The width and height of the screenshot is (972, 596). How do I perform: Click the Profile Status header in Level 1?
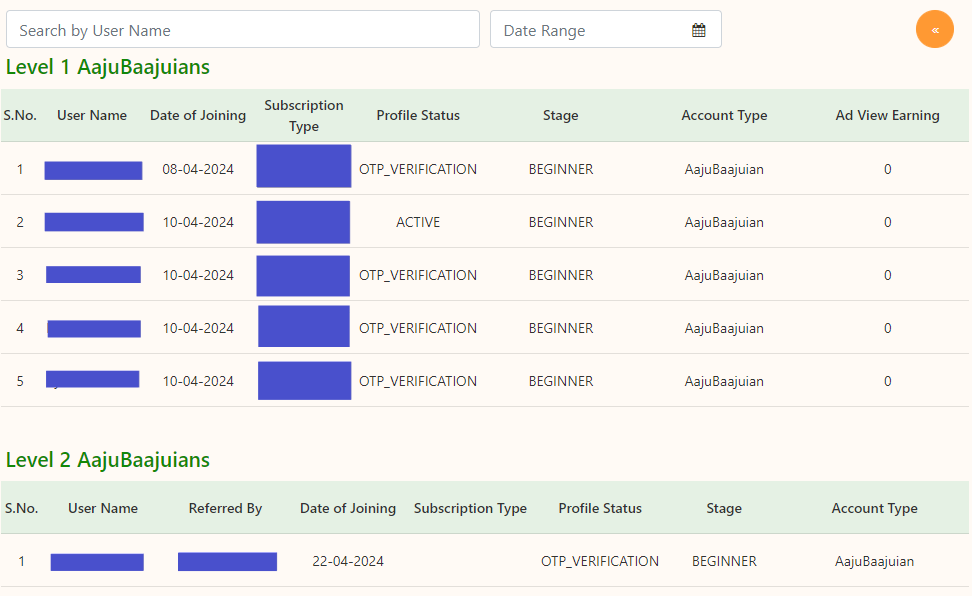tap(418, 115)
